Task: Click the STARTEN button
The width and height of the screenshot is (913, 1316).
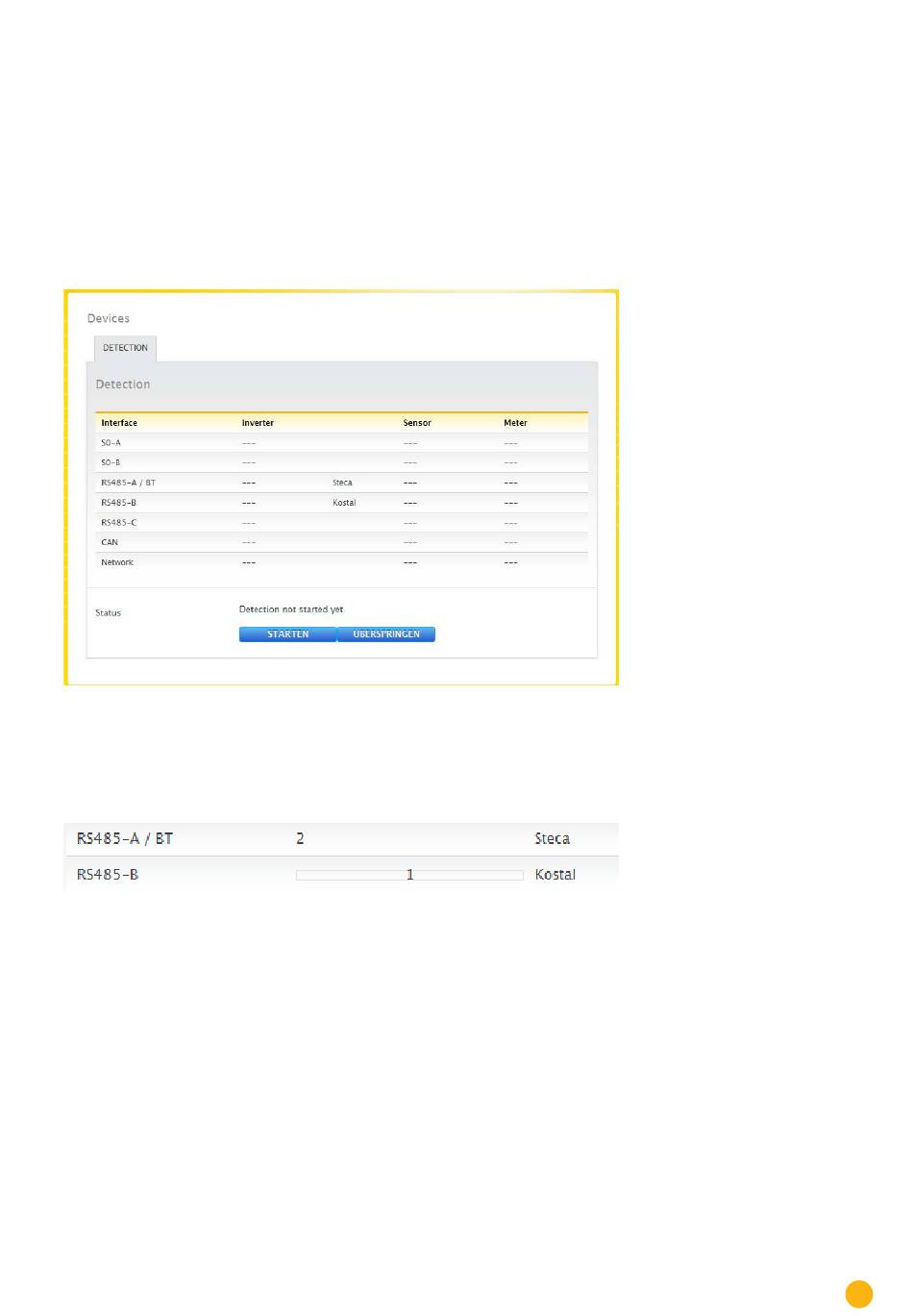Action: [287, 634]
